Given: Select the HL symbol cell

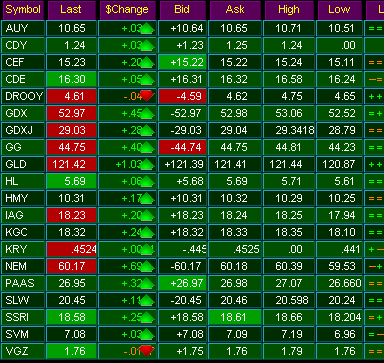Looking at the screenshot, I should [x=23, y=181].
